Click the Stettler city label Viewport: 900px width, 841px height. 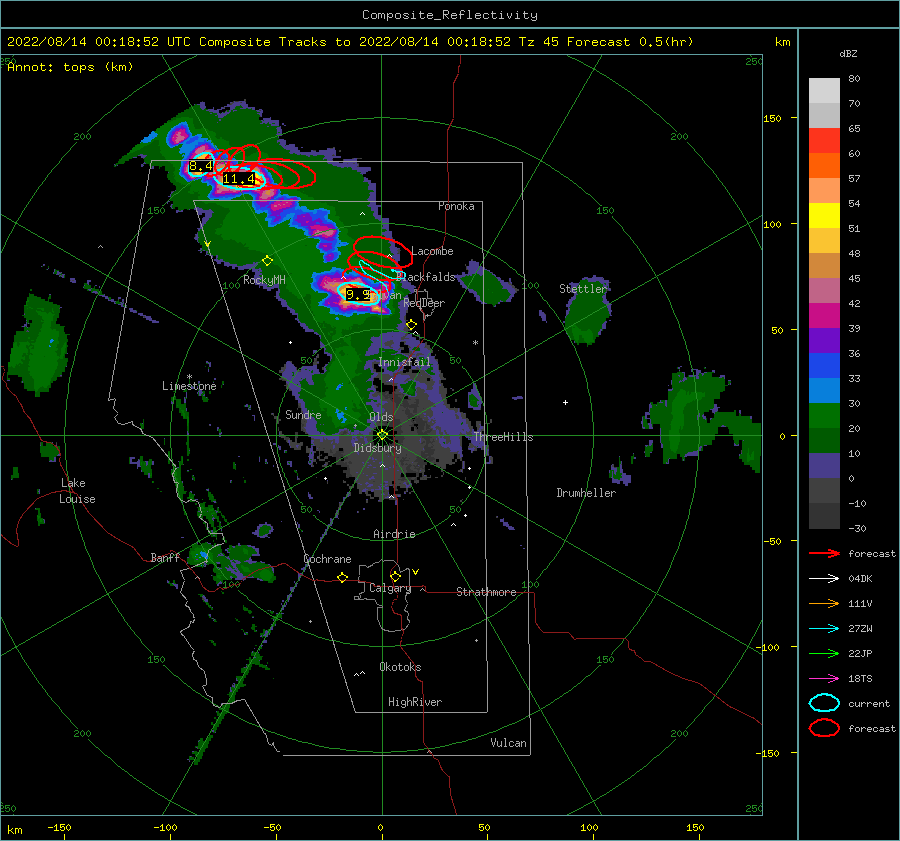(583, 289)
